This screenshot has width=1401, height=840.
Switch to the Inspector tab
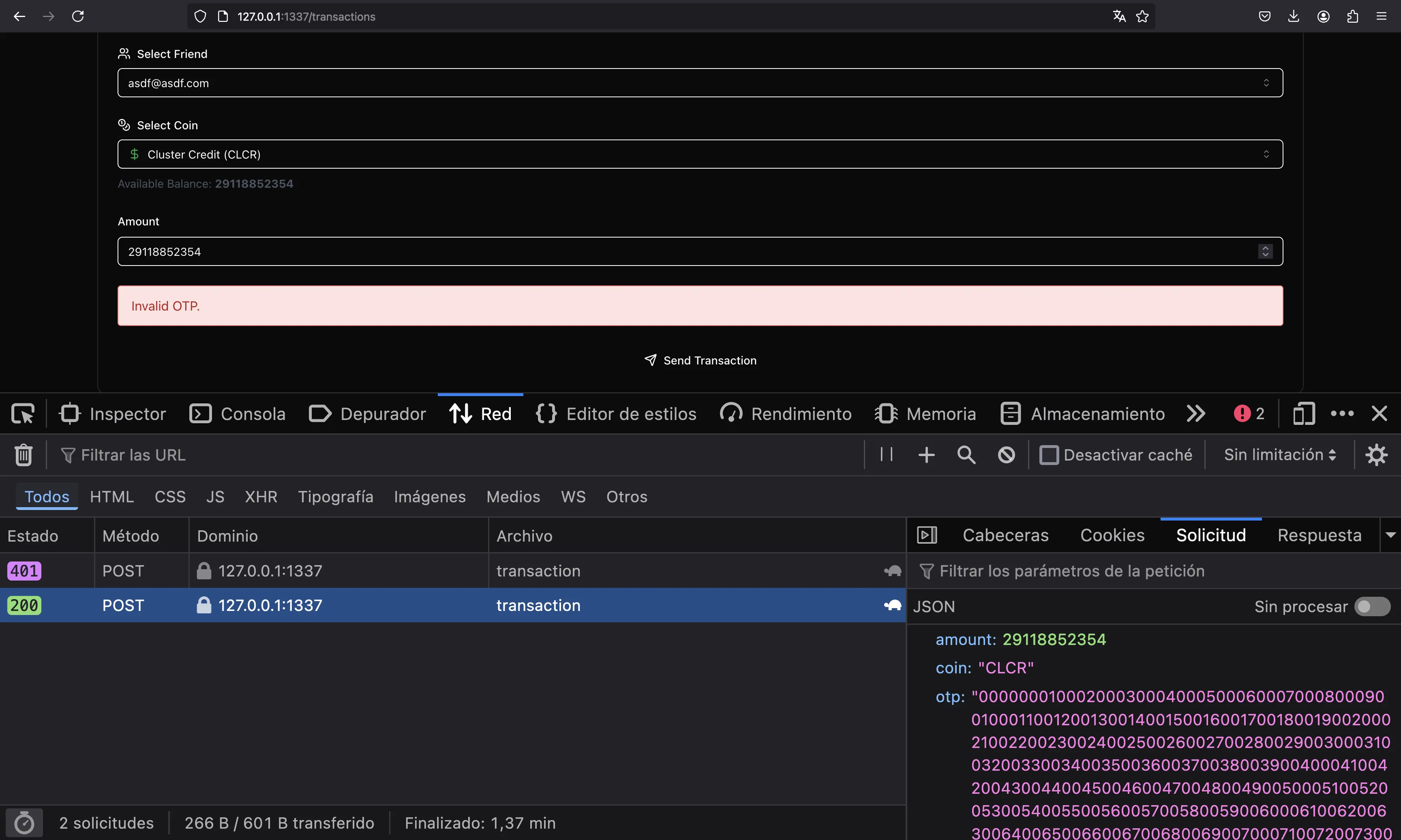[113, 414]
